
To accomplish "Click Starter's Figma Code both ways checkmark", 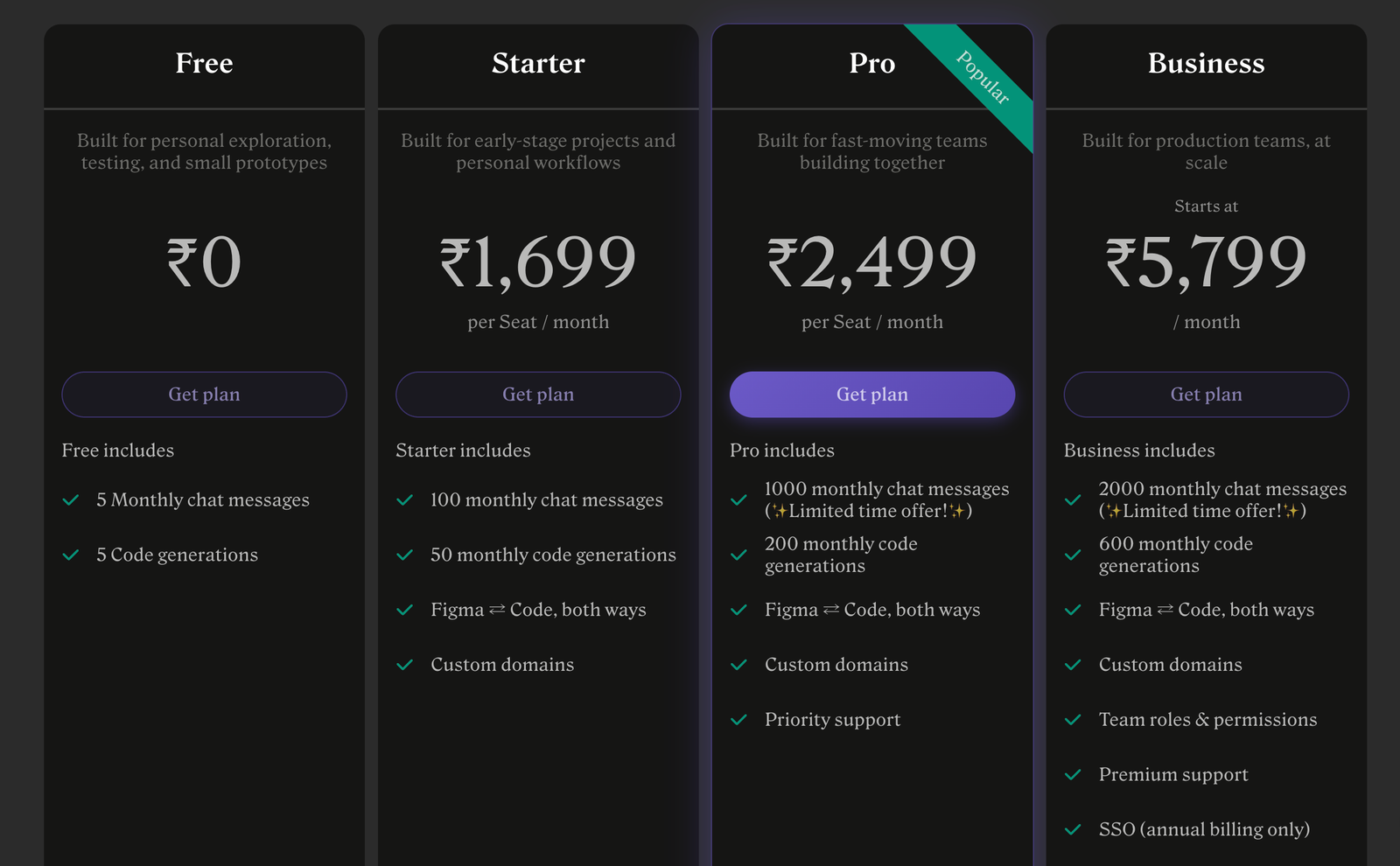I will click(405, 610).
